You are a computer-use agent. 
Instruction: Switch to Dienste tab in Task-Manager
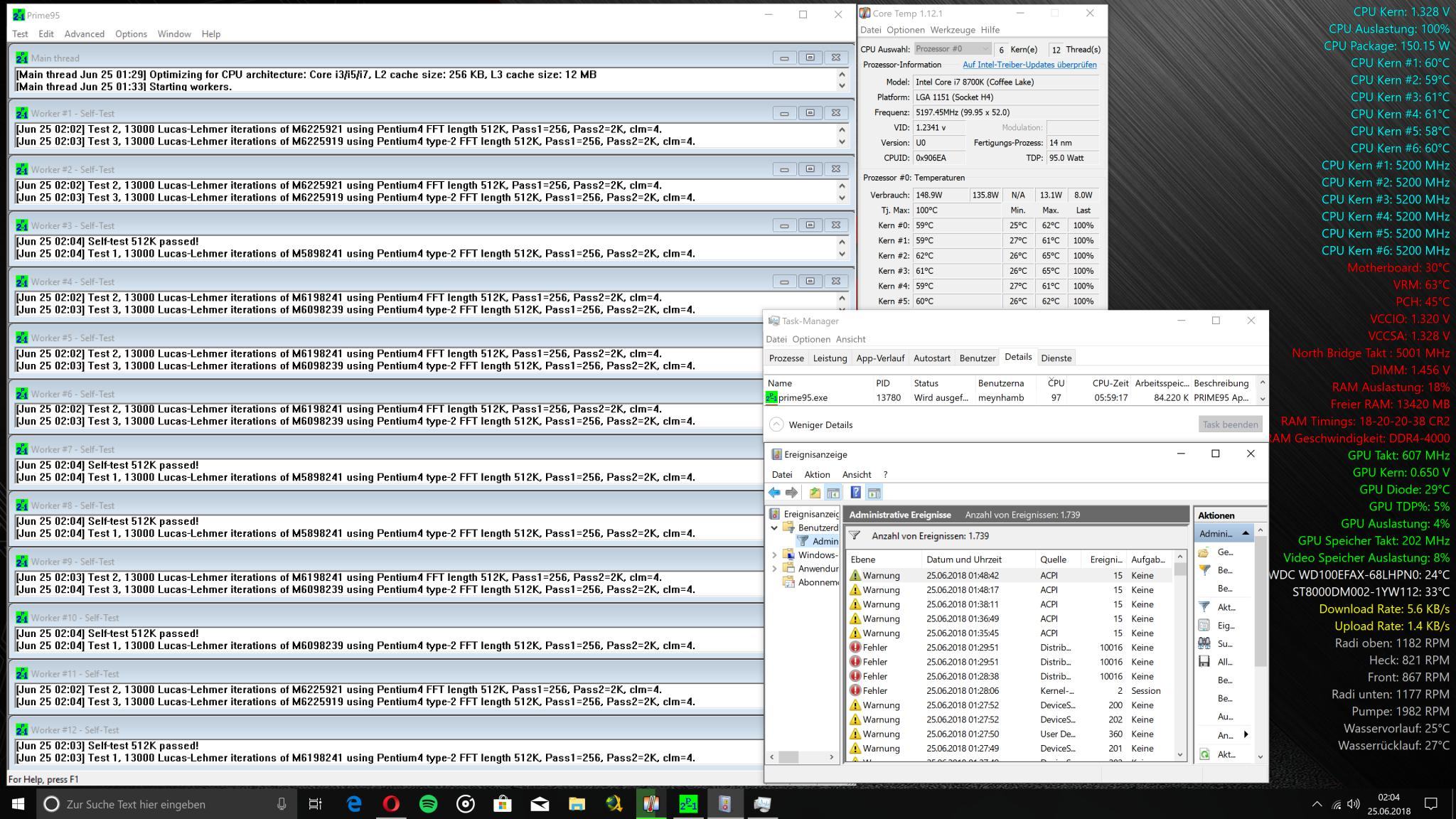1056,358
